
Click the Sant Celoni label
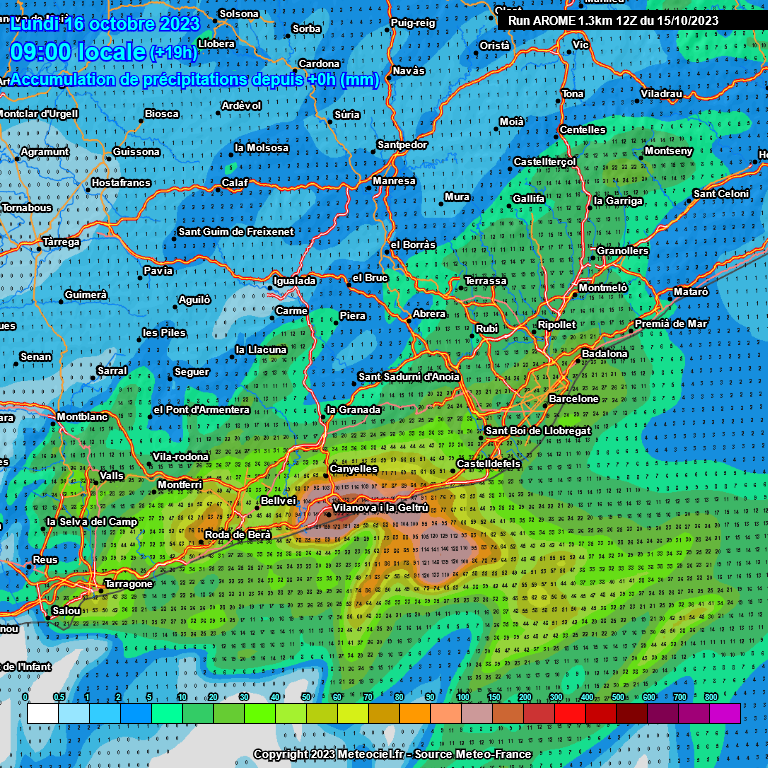[x=721, y=194]
